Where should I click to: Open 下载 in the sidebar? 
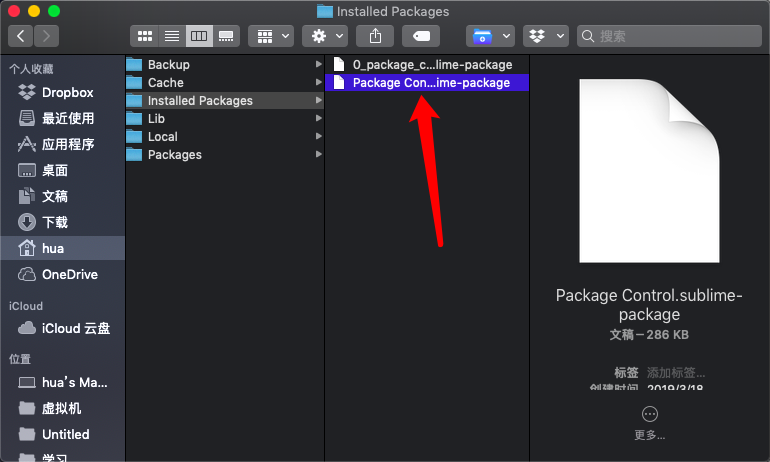point(63,222)
